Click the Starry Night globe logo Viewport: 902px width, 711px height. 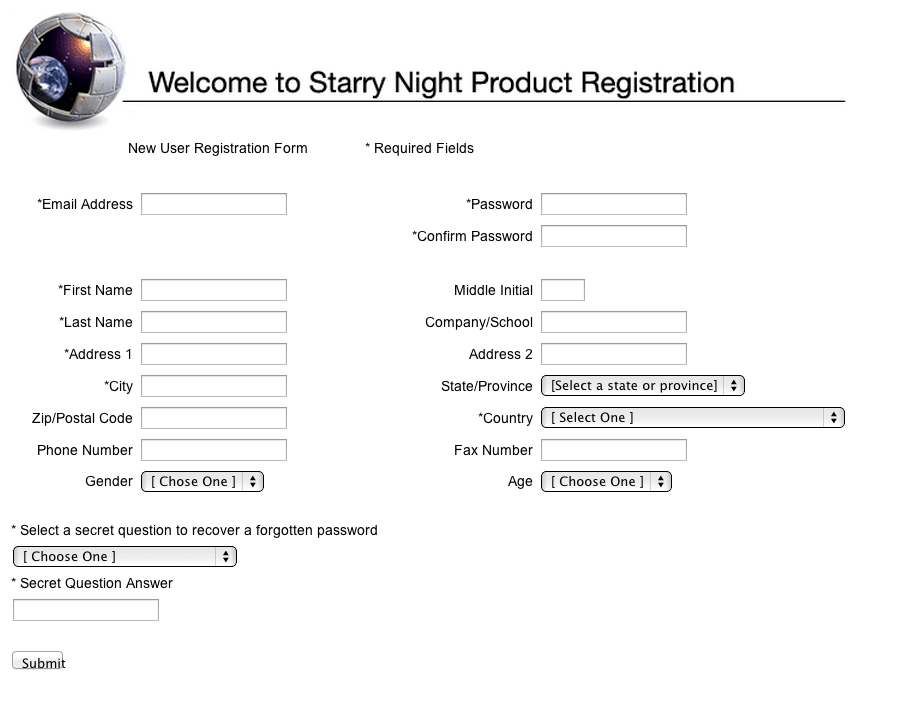[70, 69]
